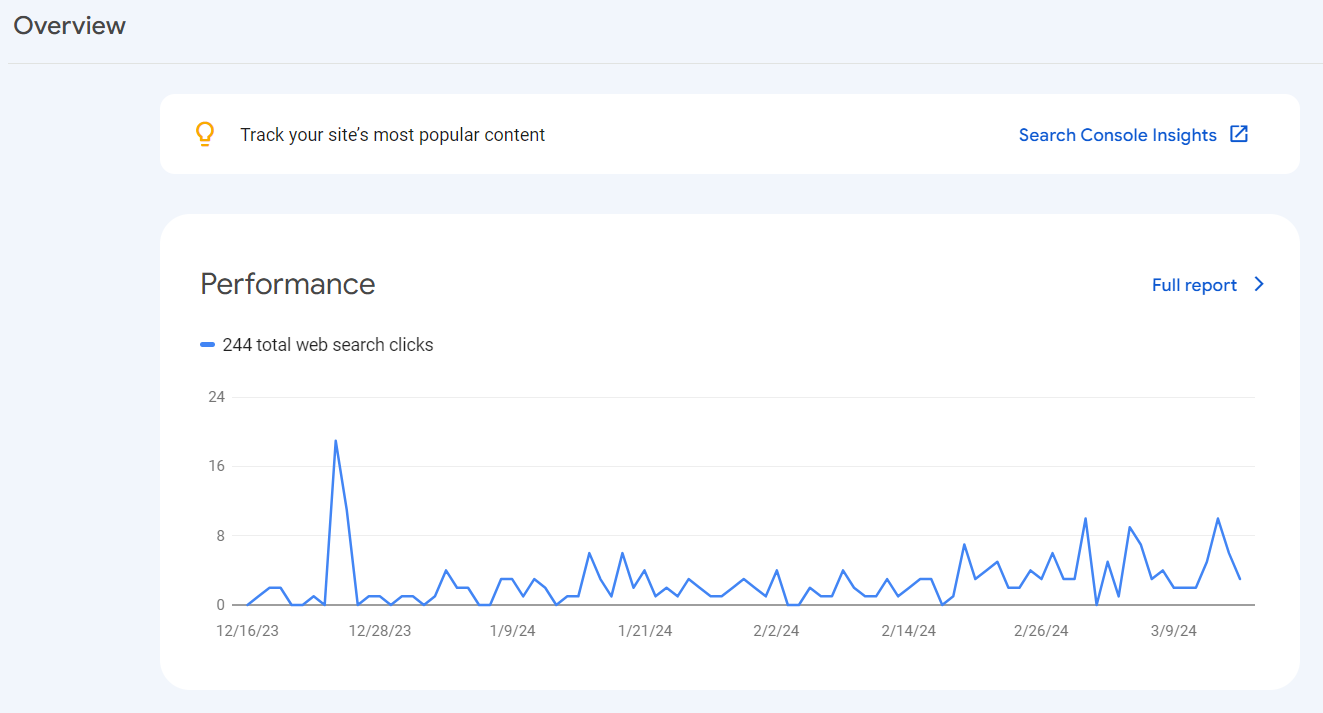Click the 2/14/24 date axis label
The image size is (1323, 713).
(908, 631)
